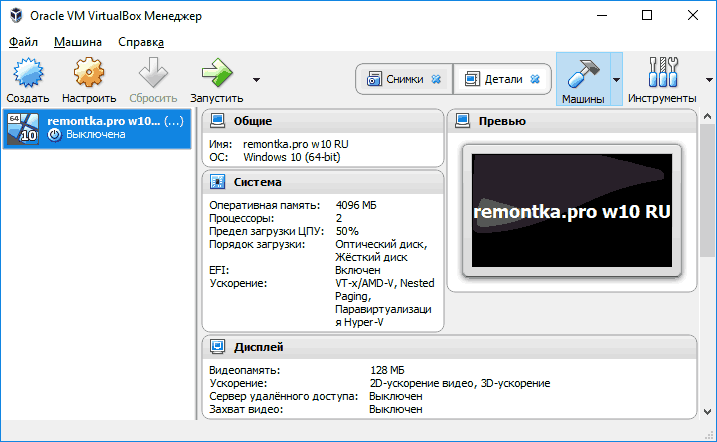Click the scroll down arrow of details panel
717x442 pixels.
coord(707,412)
